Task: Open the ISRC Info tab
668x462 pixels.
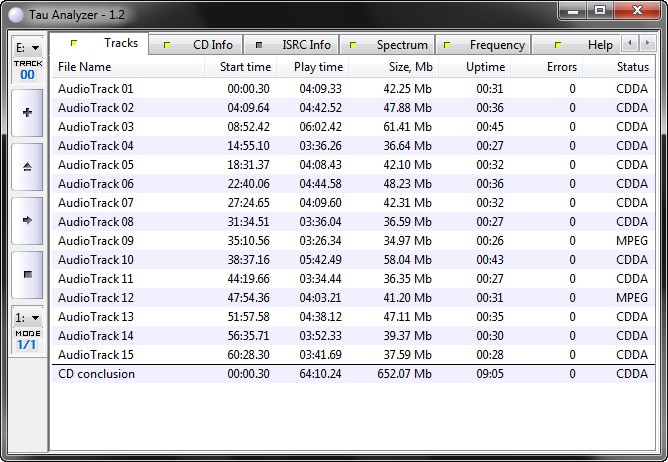Action: 291,45
